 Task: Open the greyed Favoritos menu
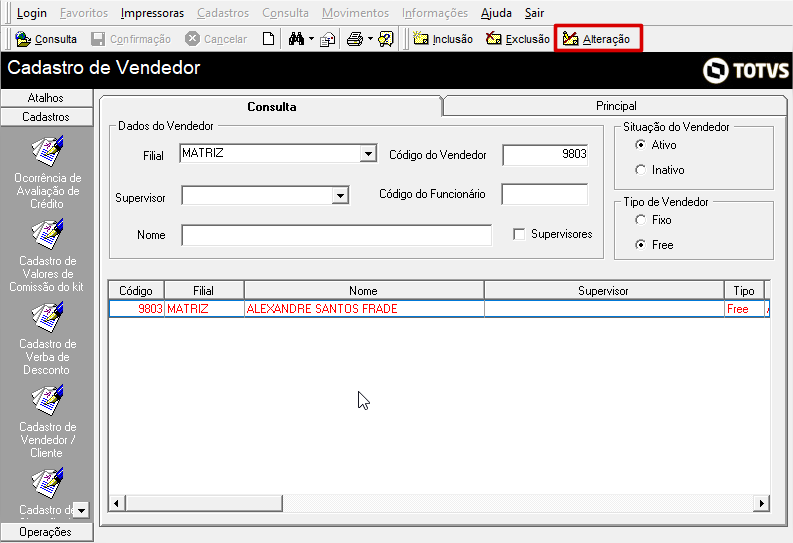point(84,13)
